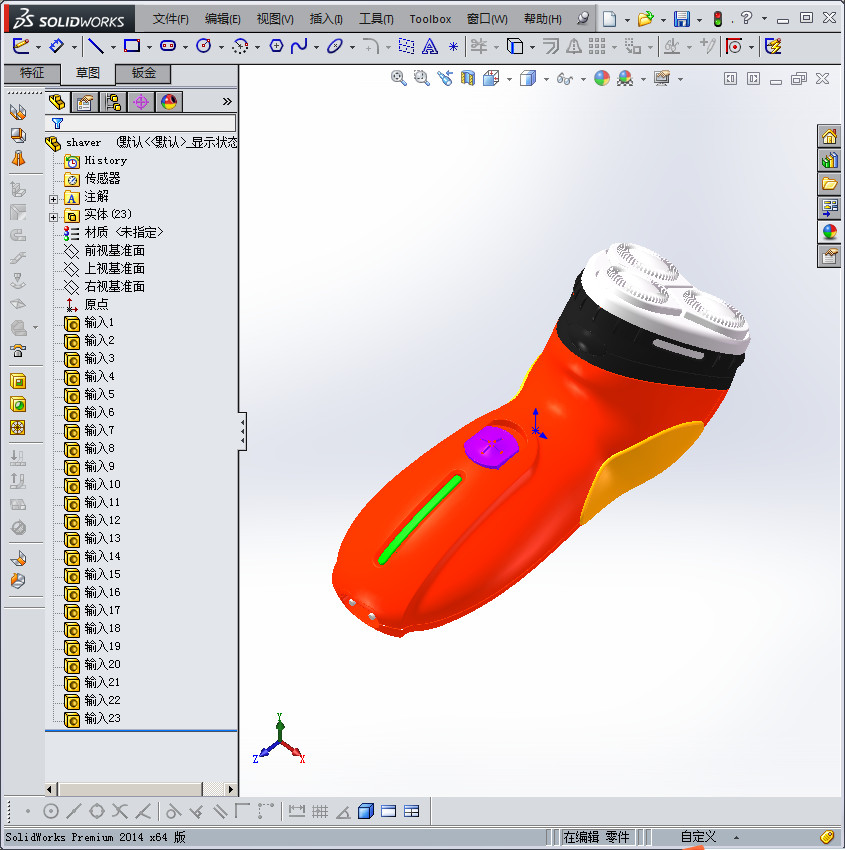Click the purple power button on shaver
This screenshot has width=845, height=850.
point(491,446)
